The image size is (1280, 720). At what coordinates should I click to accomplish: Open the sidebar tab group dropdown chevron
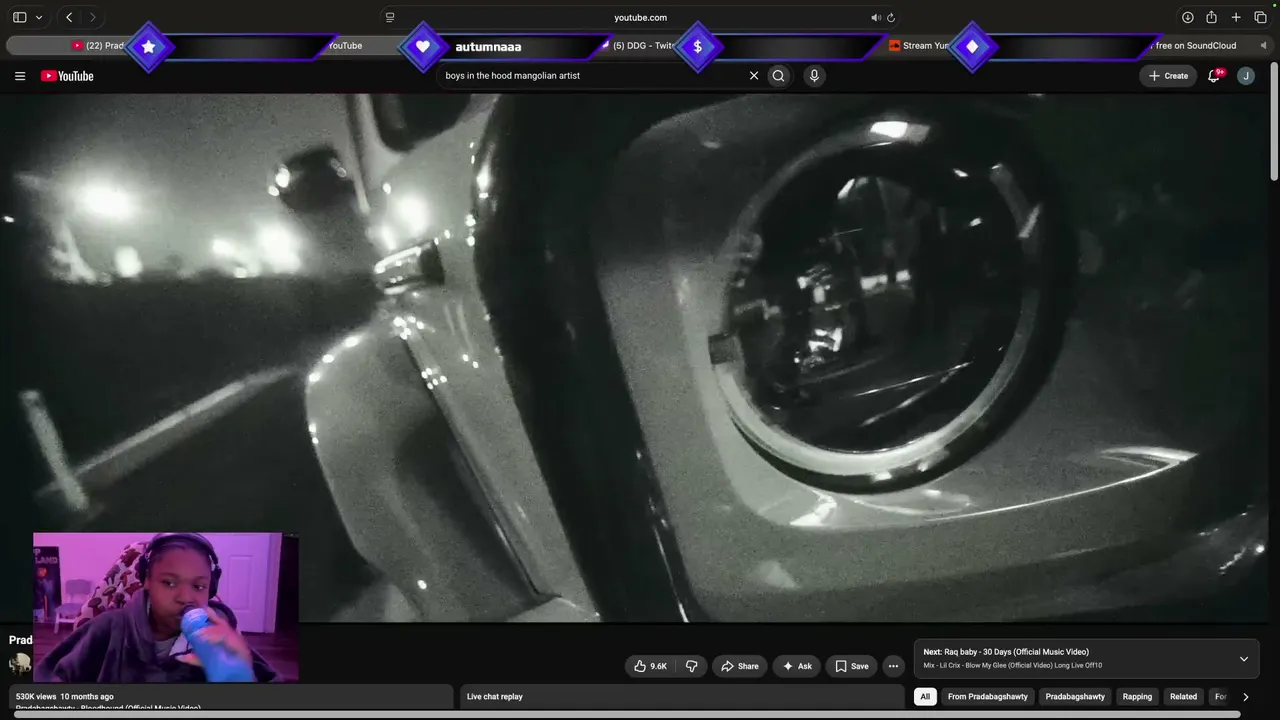(x=39, y=17)
